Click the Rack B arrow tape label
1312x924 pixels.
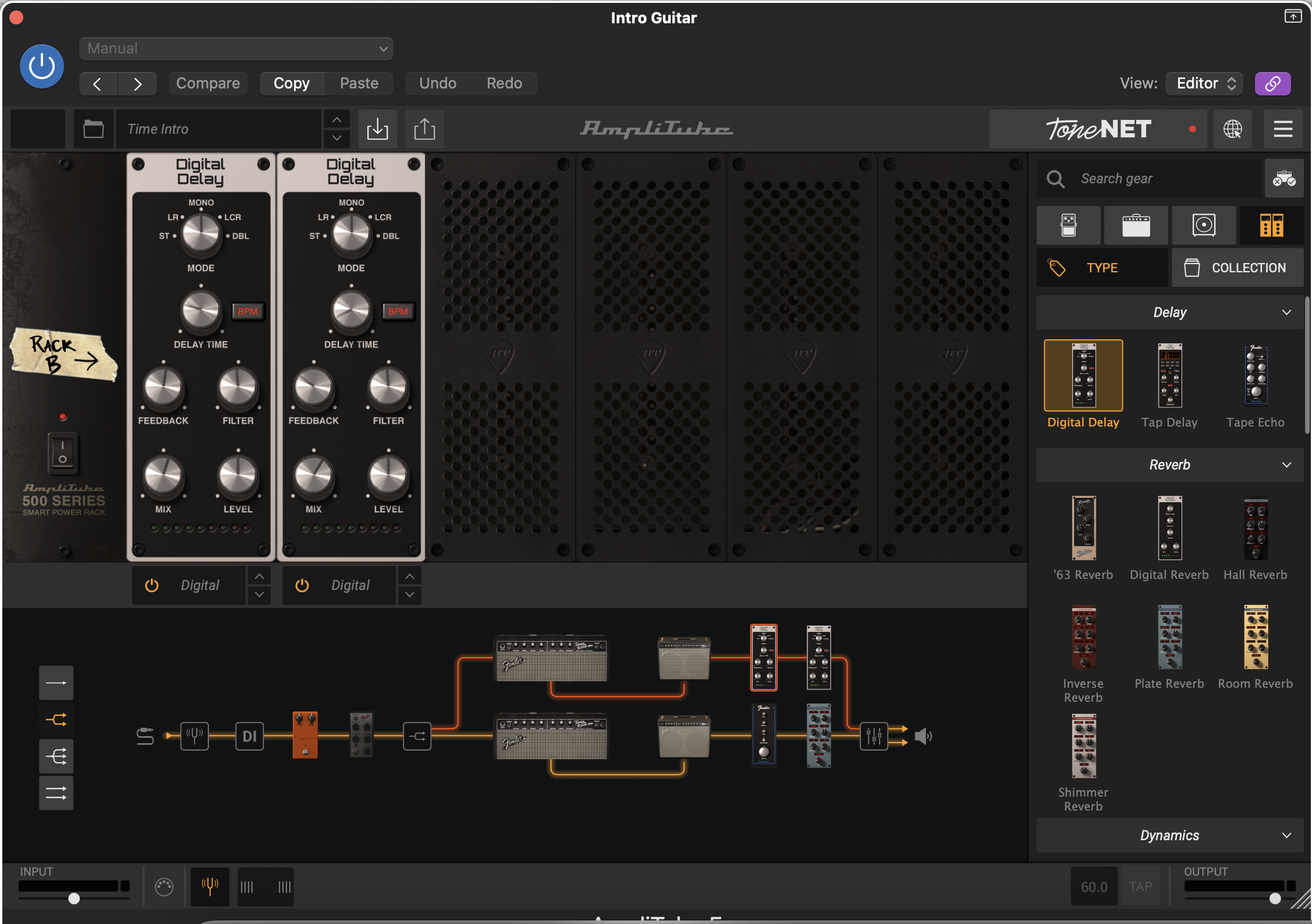63,354
